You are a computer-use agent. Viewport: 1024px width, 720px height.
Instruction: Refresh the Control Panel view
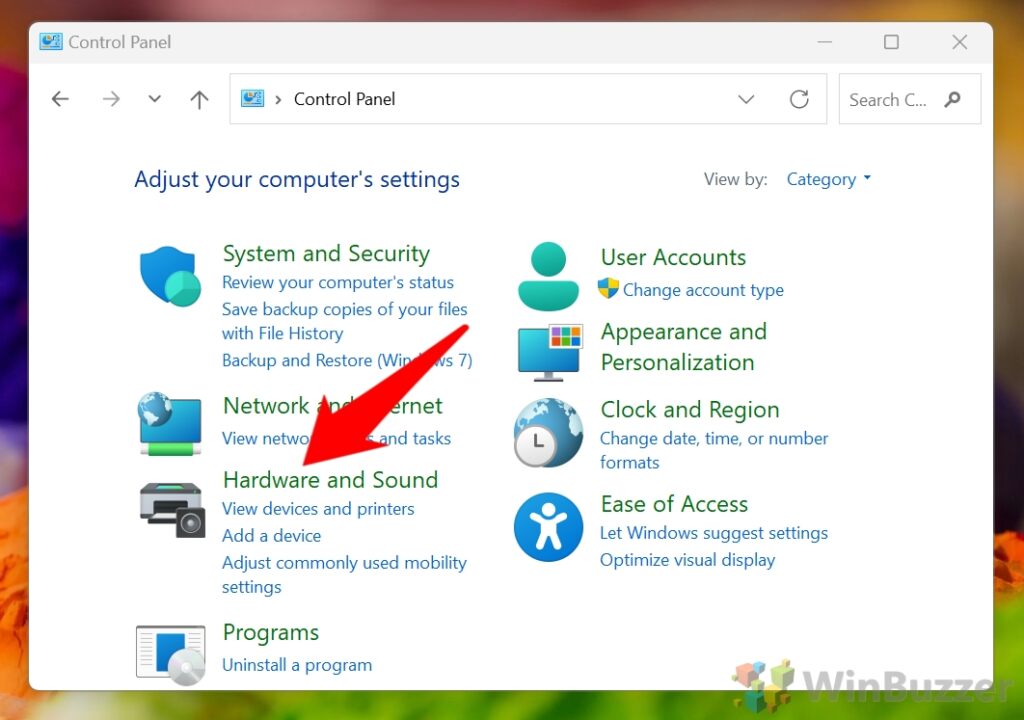pyautogui.click(x=799, y=98)
